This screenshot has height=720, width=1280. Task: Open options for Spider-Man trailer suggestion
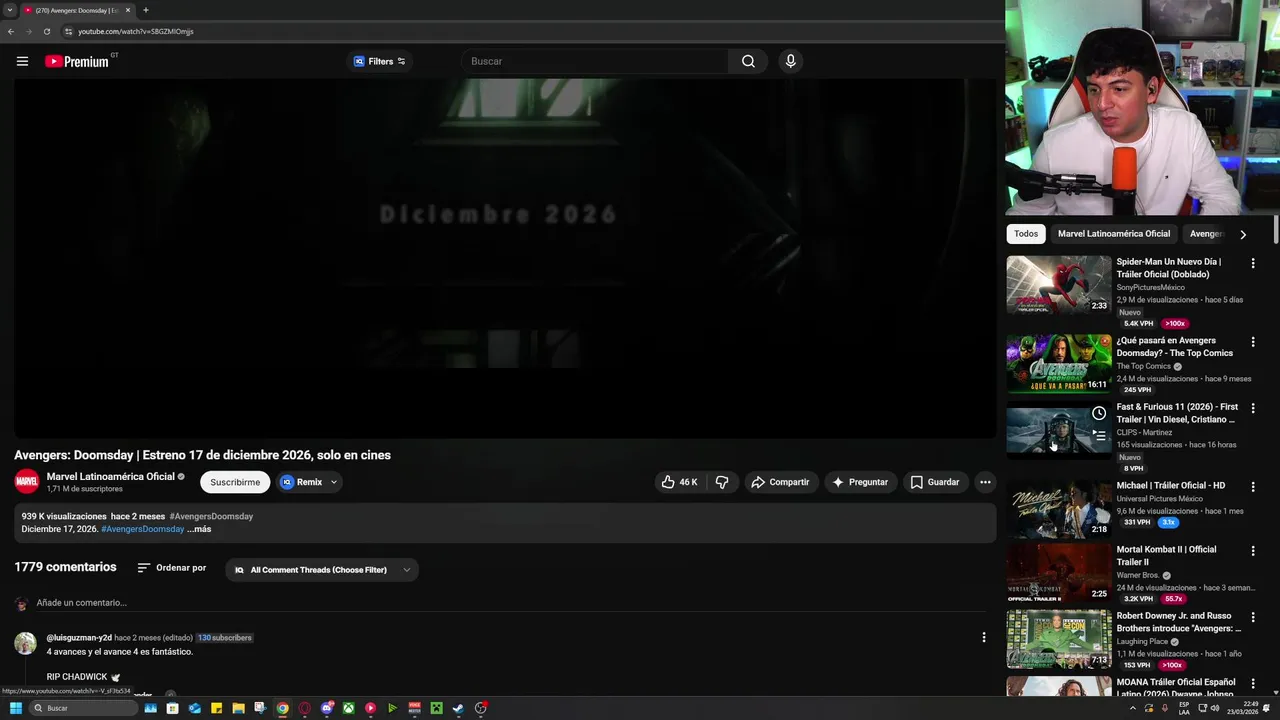[1253, 263]
